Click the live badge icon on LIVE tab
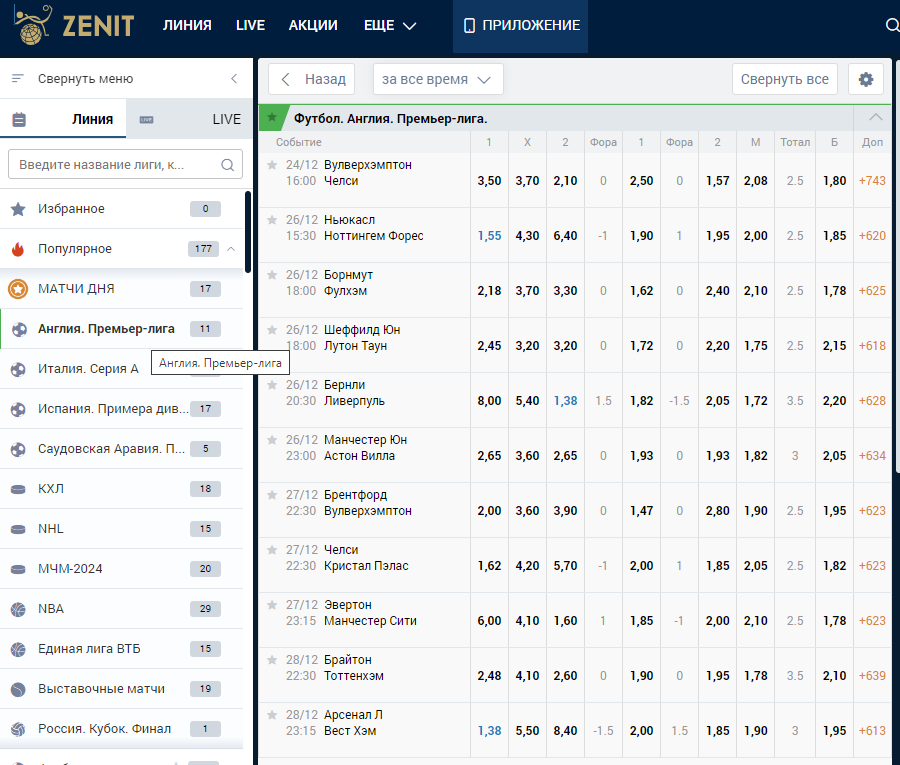900x765 pixels. (x=146, y=119)
